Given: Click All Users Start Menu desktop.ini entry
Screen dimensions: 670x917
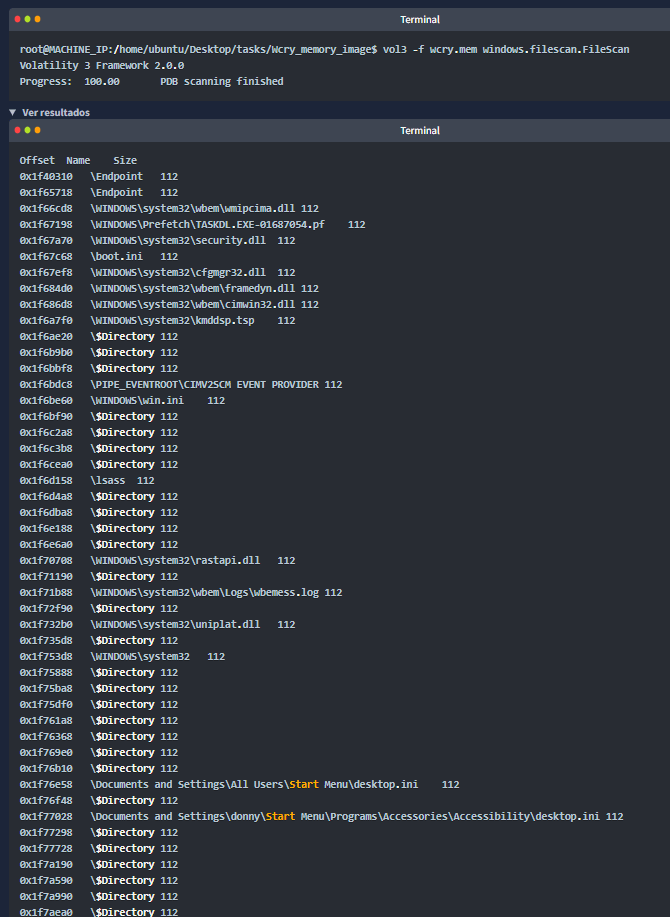Looking at the screenshot, I should [x=254, y=784].
